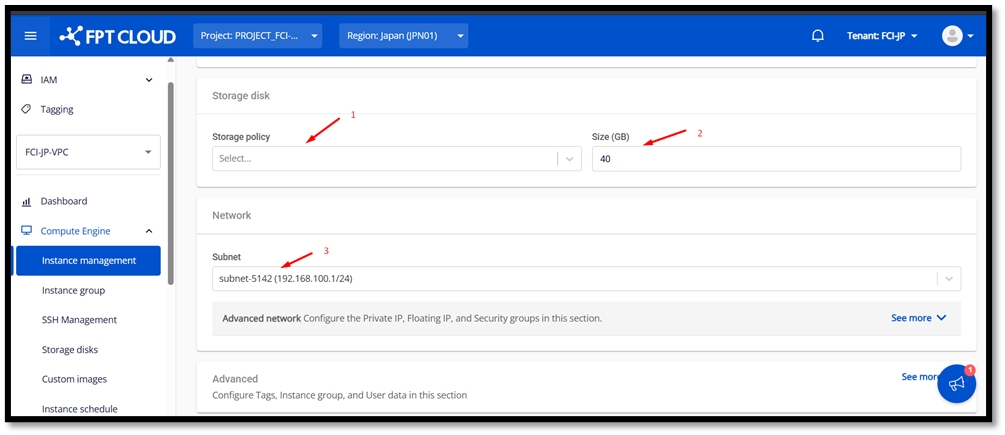Expand Advanced network with See more
The height and width of the screenshot is (435, 1005).
918,318
